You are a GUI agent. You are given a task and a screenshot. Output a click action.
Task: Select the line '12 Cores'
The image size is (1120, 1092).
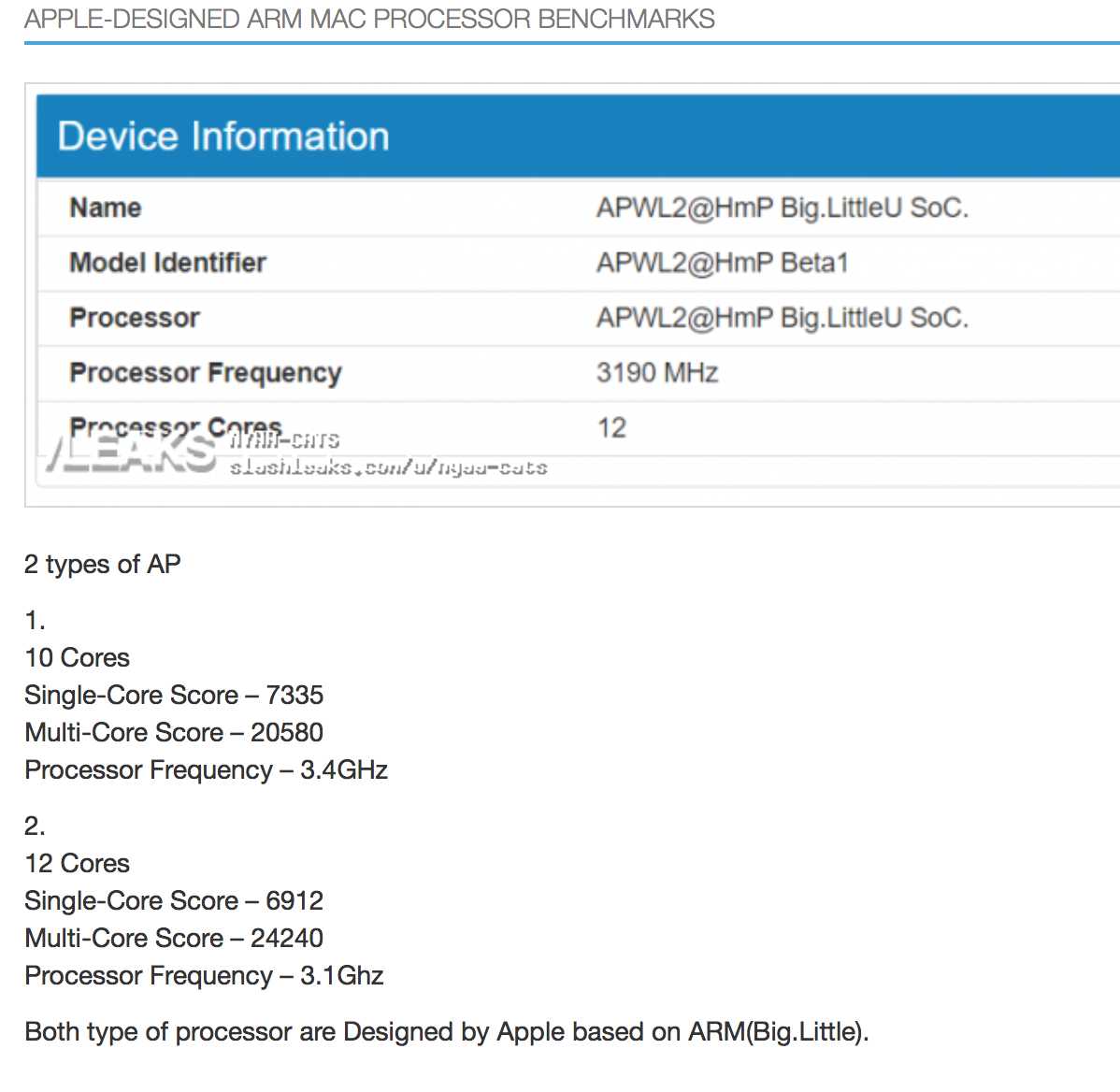pyautogui.click(x=78, y=864)
